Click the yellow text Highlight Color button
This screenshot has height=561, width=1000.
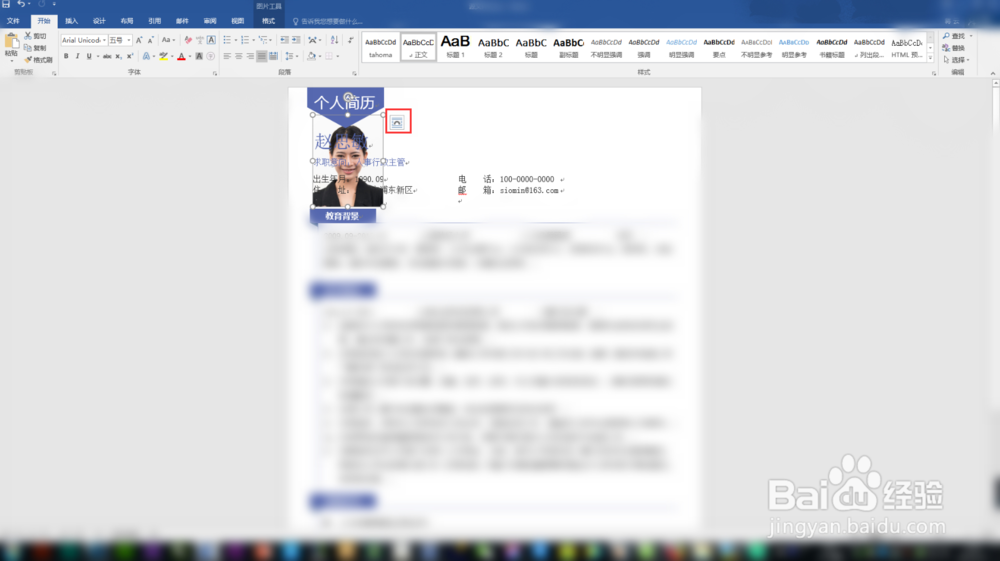click(x=163, y=56)
